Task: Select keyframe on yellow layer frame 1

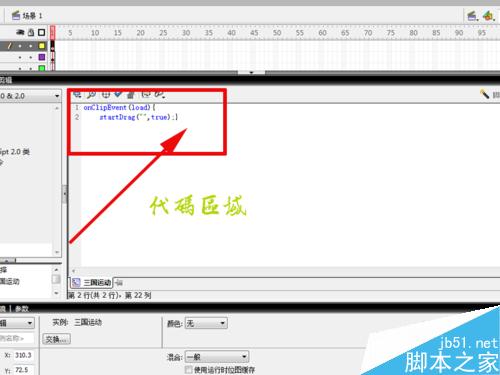Action: tap(52, 46)
